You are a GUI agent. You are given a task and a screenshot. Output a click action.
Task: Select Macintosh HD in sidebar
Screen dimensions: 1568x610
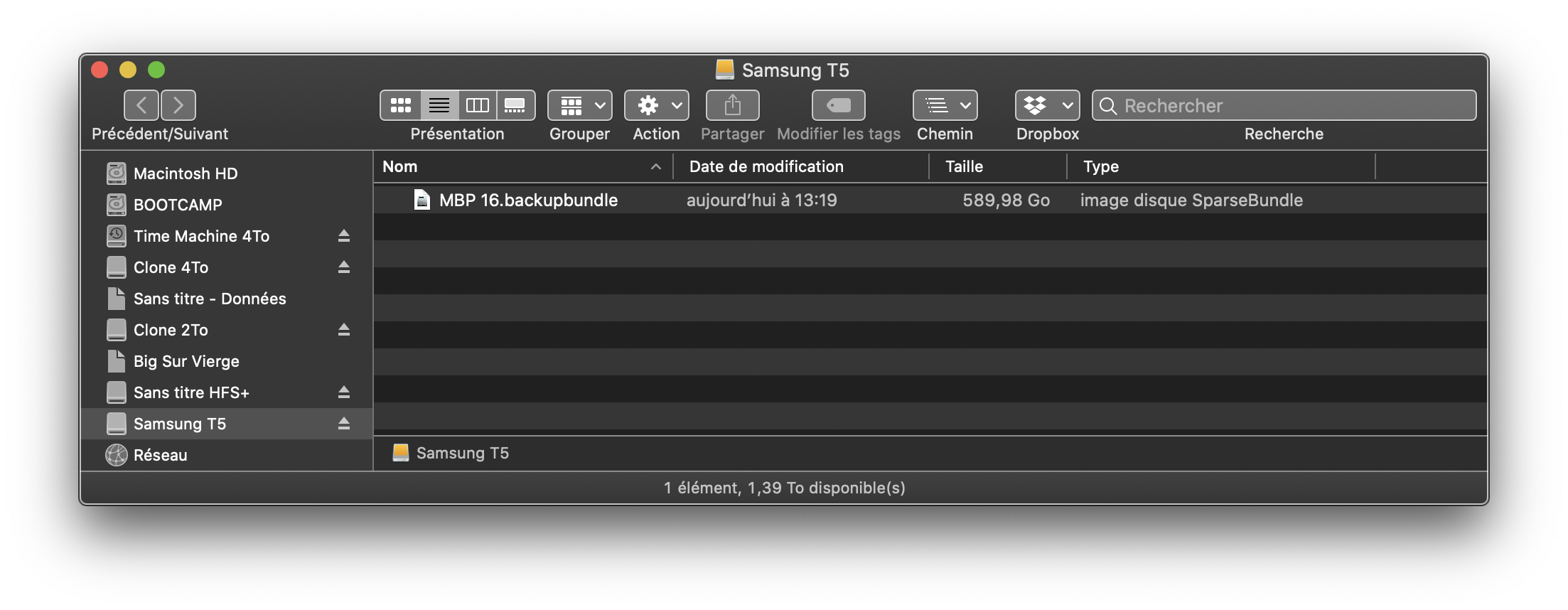point(227,173)
